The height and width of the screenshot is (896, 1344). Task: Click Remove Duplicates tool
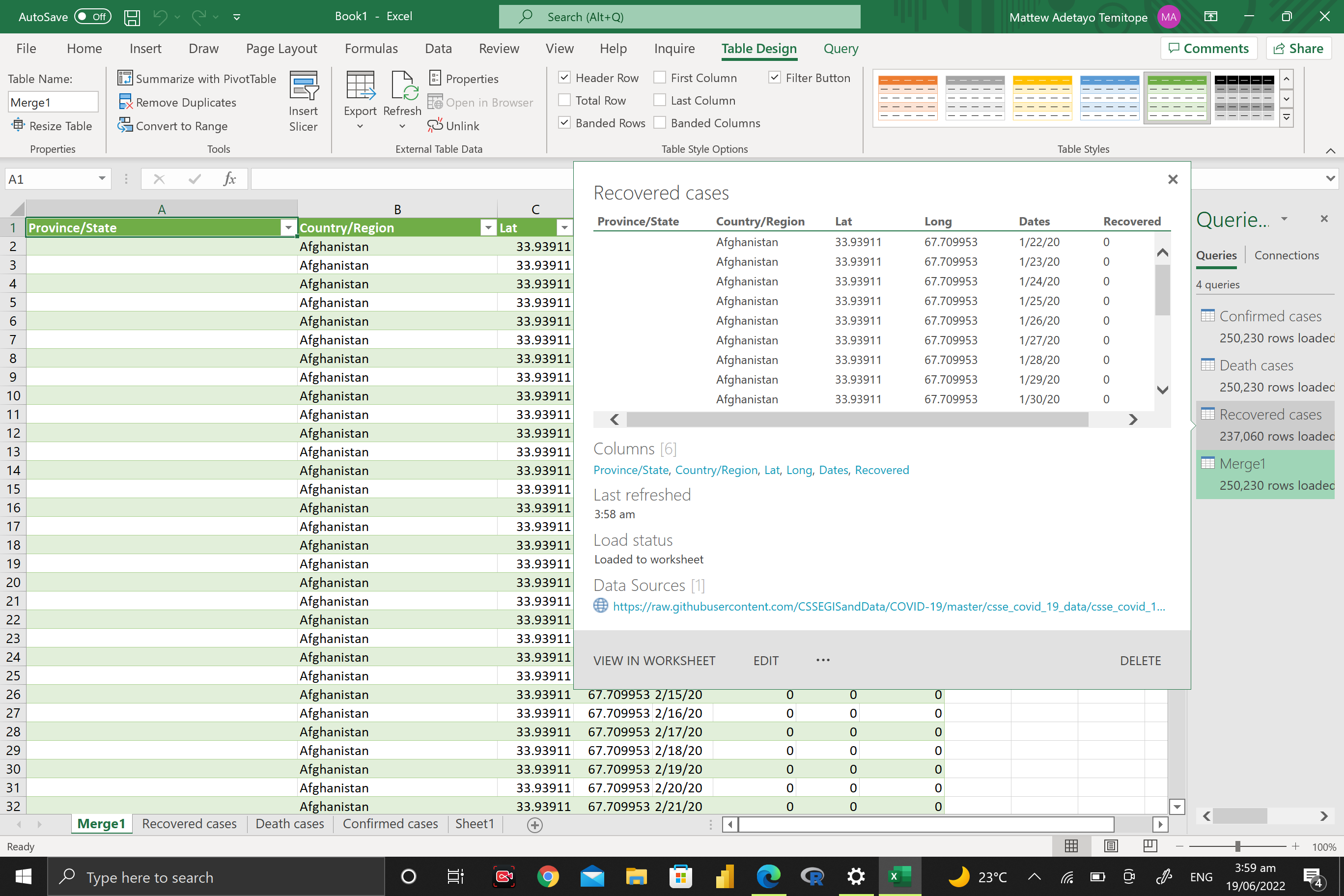coord(178,102)
